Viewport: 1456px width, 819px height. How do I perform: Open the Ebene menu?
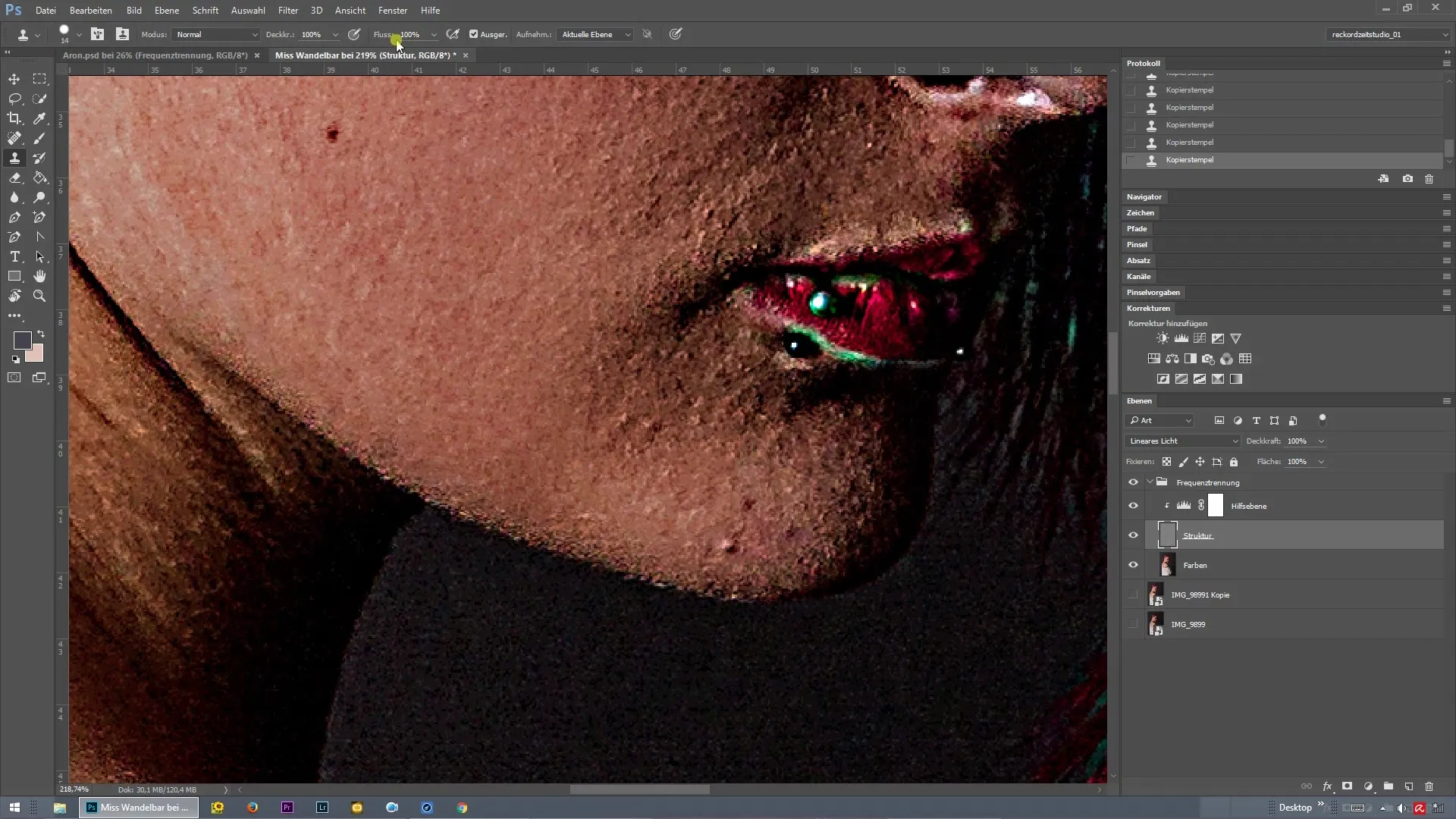click(167, 11)
